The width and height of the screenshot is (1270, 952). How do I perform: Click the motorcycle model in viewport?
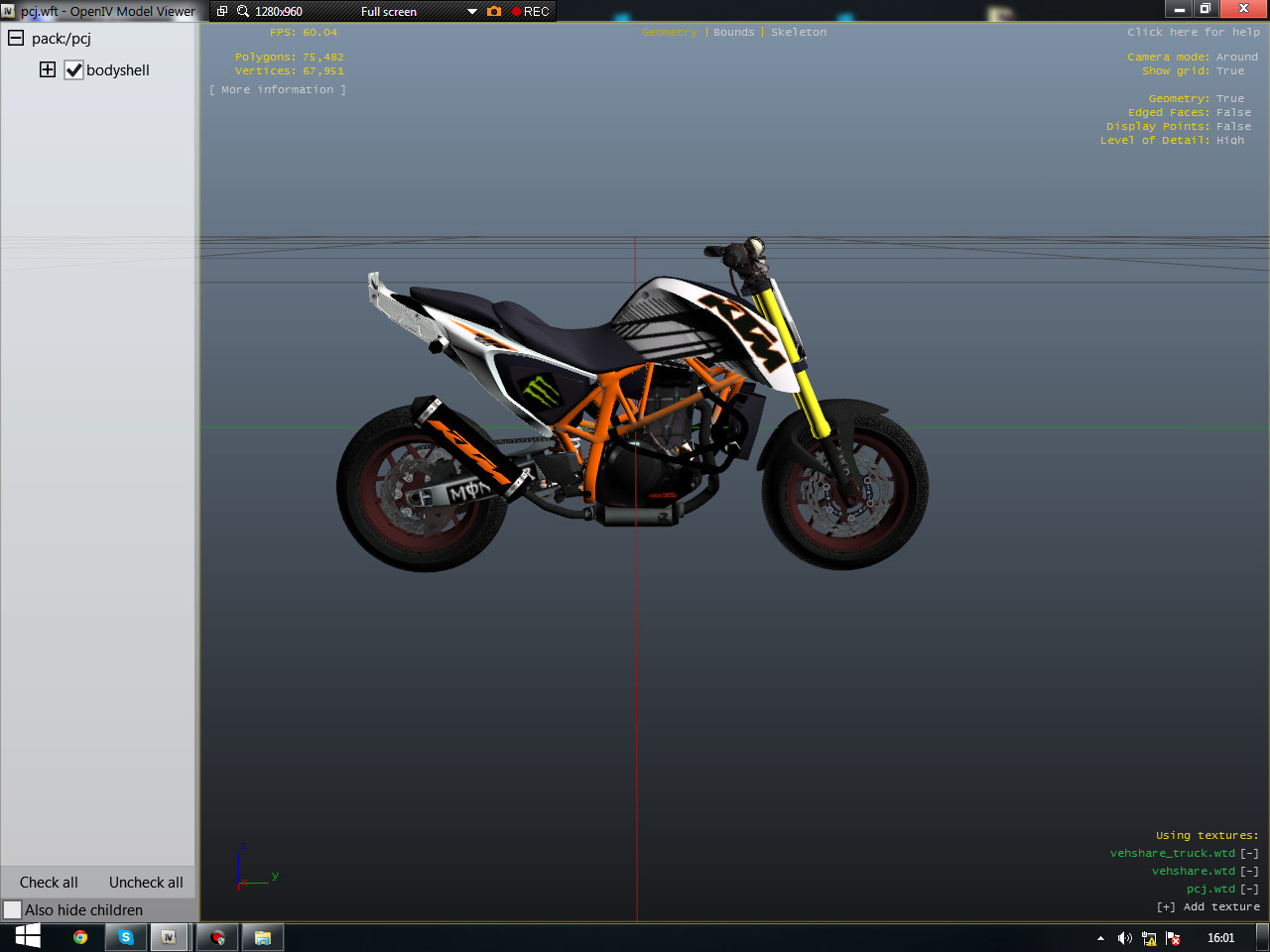pyautogui.click(x=635, y=405)
